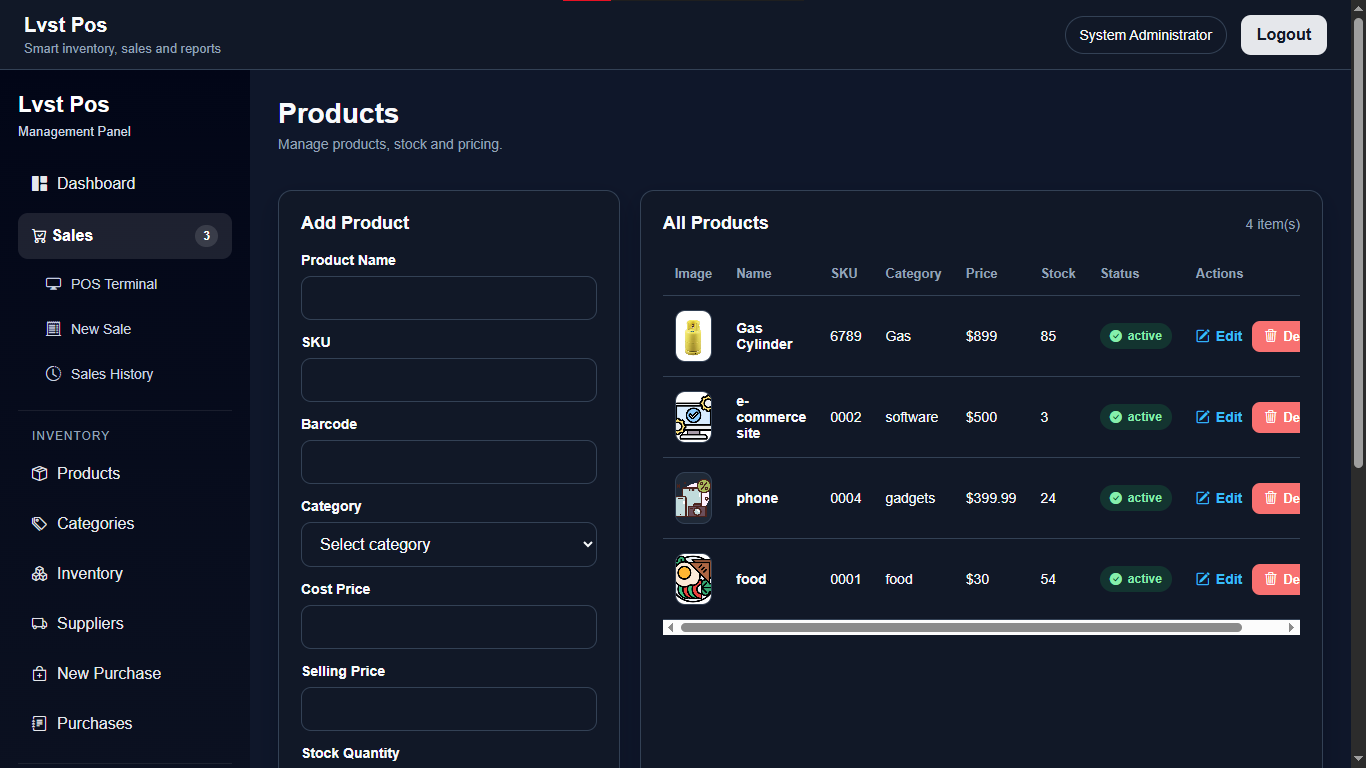Click the trash icon in e-commerce site row
This screenshot has width=1366, height=768.
click(x=1271, y=417)
